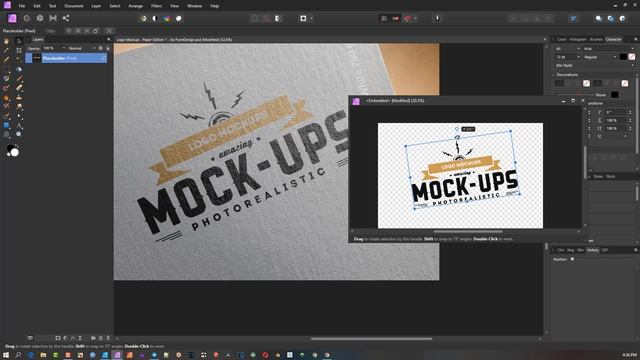Click the rotation angle field in Transform
The image size is (640, 360).
click(617, 112)
